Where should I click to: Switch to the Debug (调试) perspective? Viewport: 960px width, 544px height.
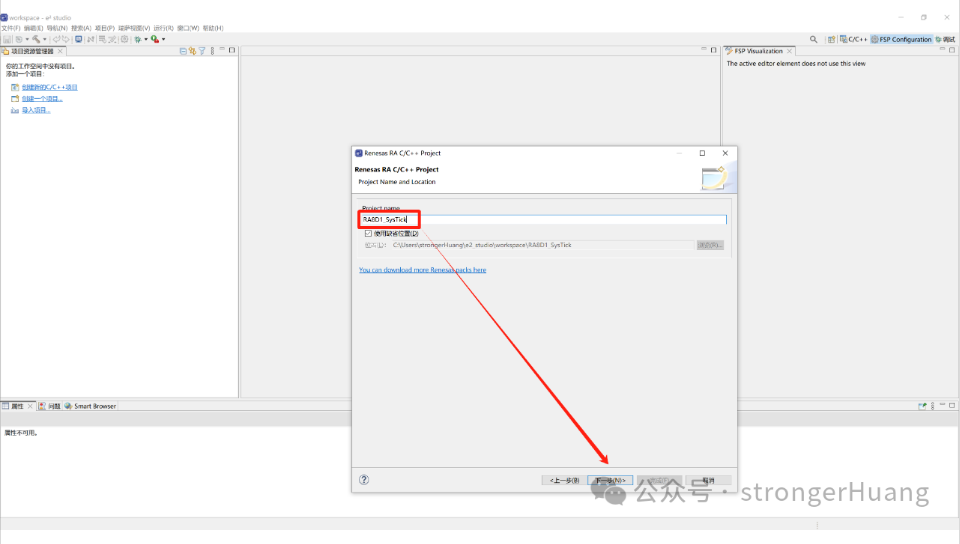tap(945, 39)
